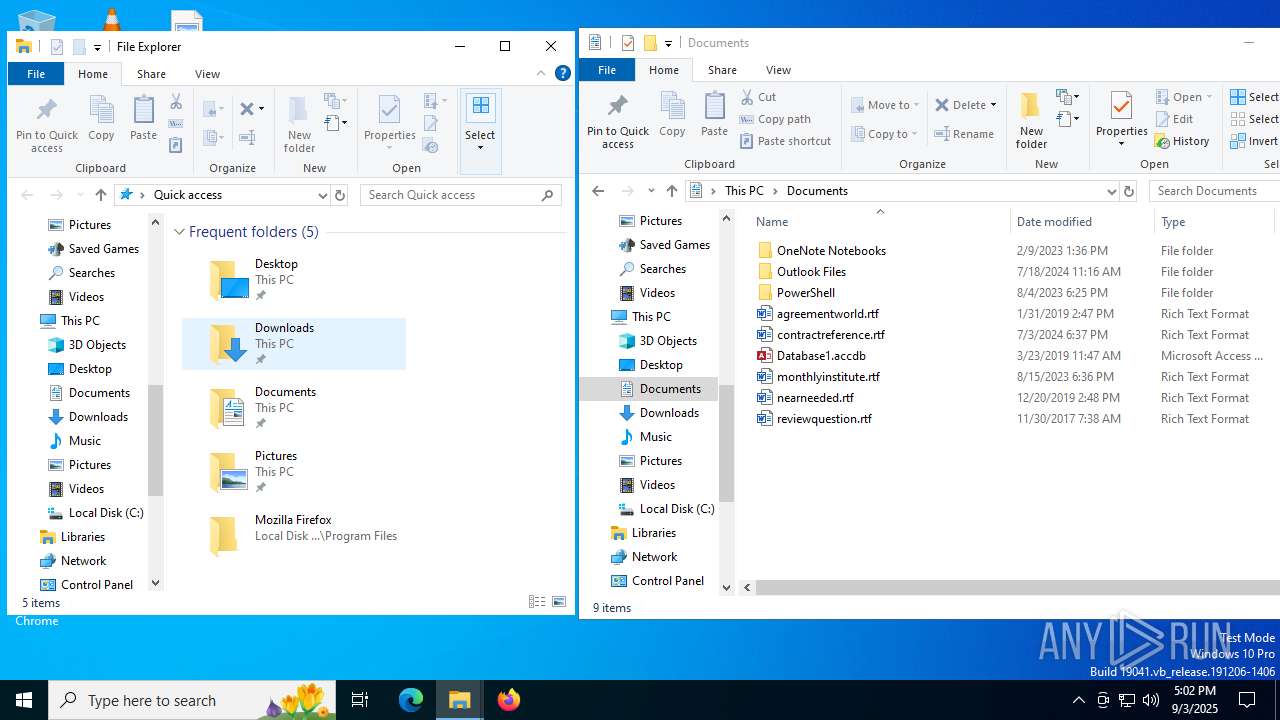Click refresh button beside Documents address bar
This screenshot has height=720, width=1280.
click(x=1129, y=191)
